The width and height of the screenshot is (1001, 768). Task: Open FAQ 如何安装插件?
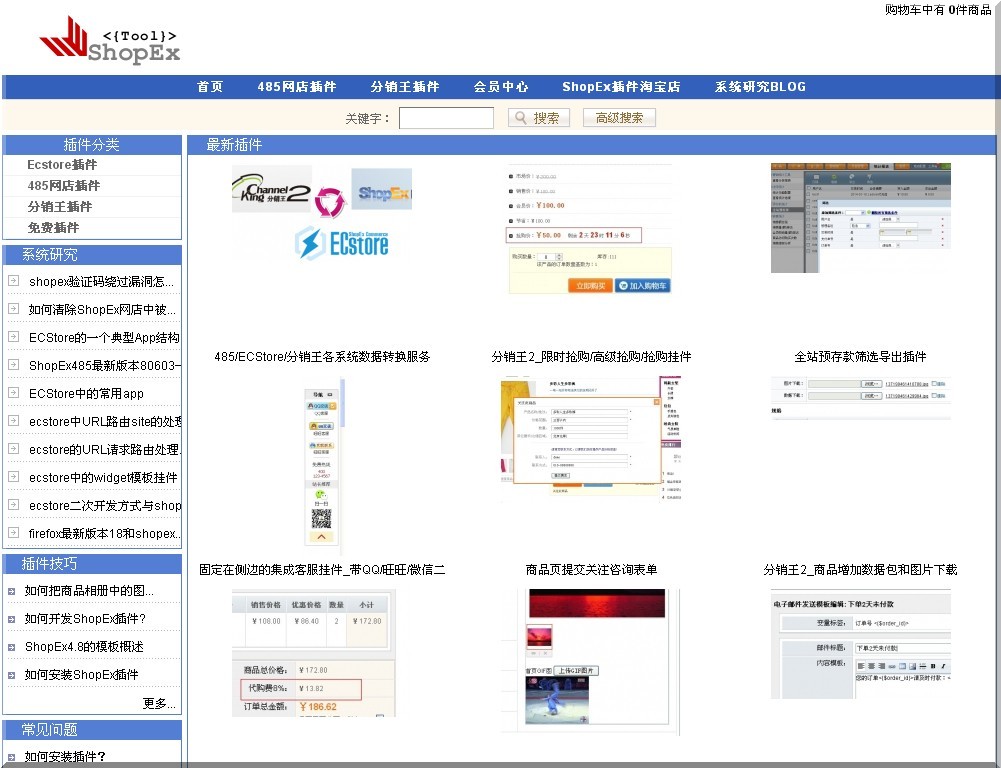coord(65,757)
